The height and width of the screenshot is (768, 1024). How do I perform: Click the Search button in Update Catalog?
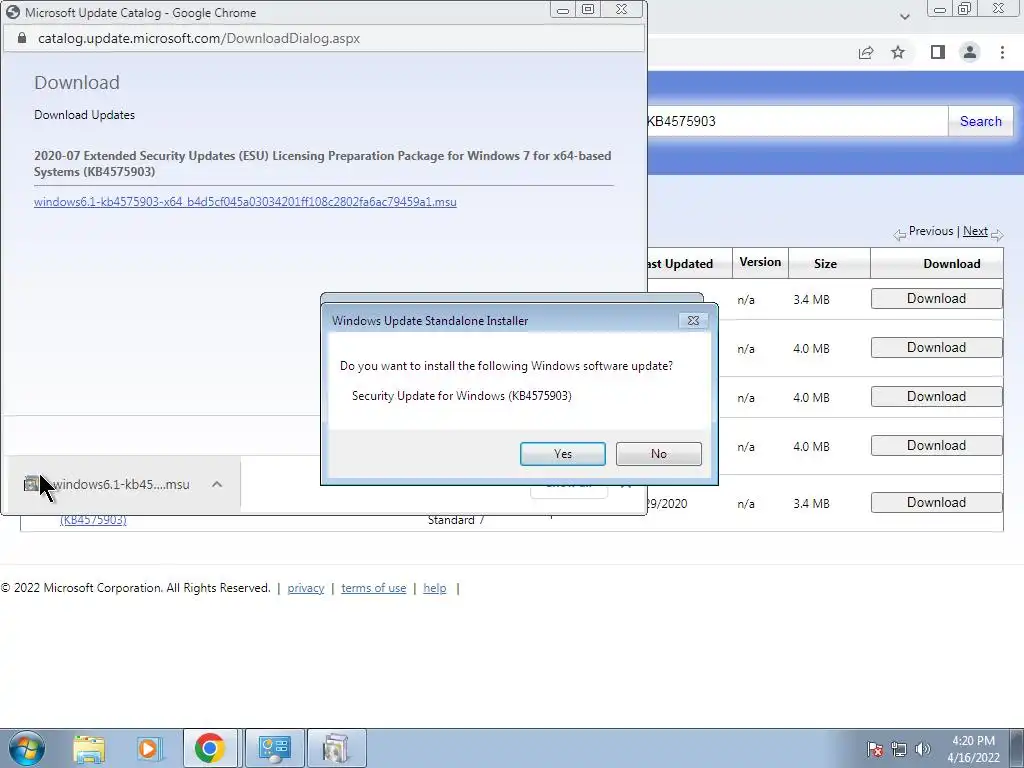coord(980,121)
